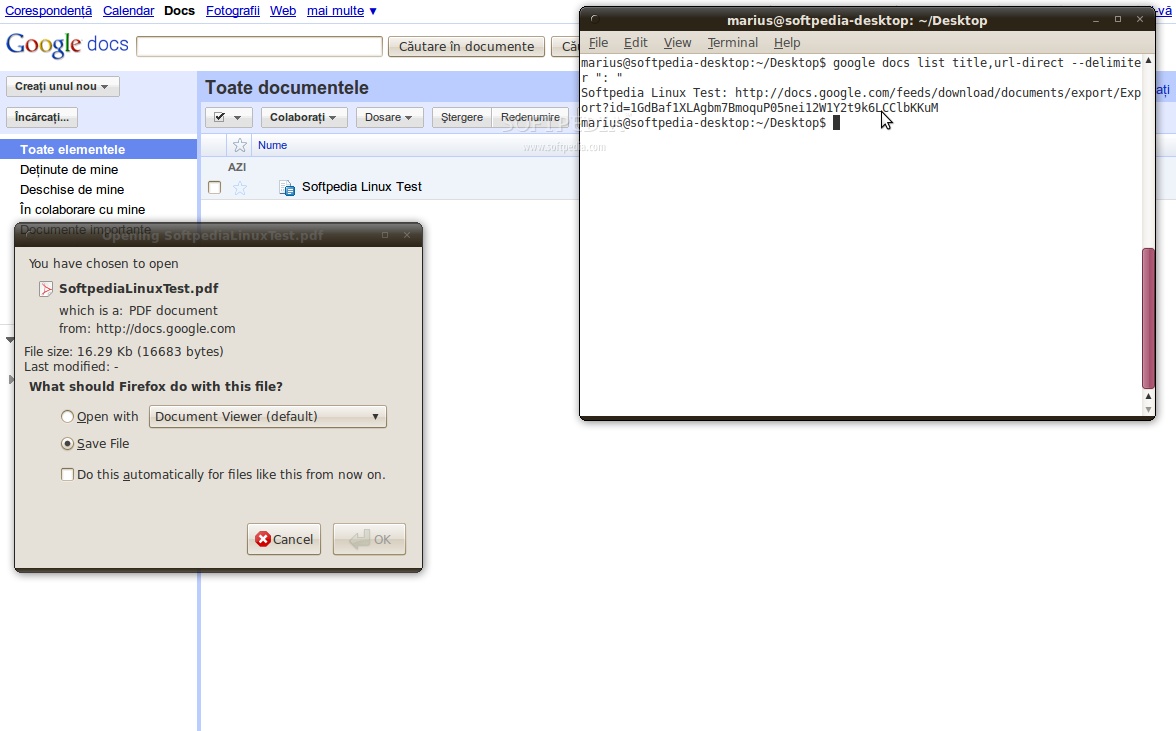This screenshot has width=1176, height=731.
Task: Open the terminal View menu
Action: 677,43
